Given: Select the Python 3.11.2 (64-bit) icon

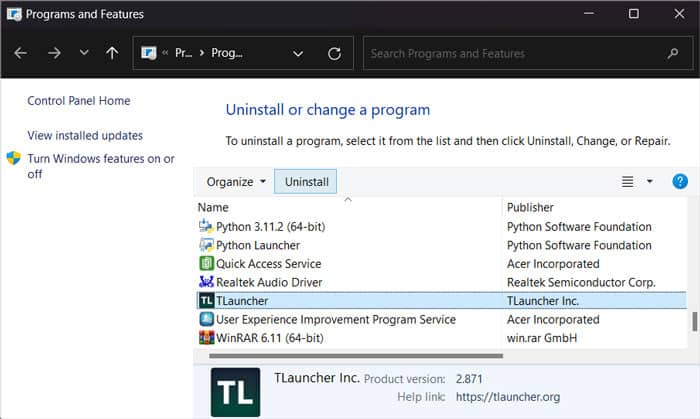Looking at the screenshot, I should click(206, 226).
